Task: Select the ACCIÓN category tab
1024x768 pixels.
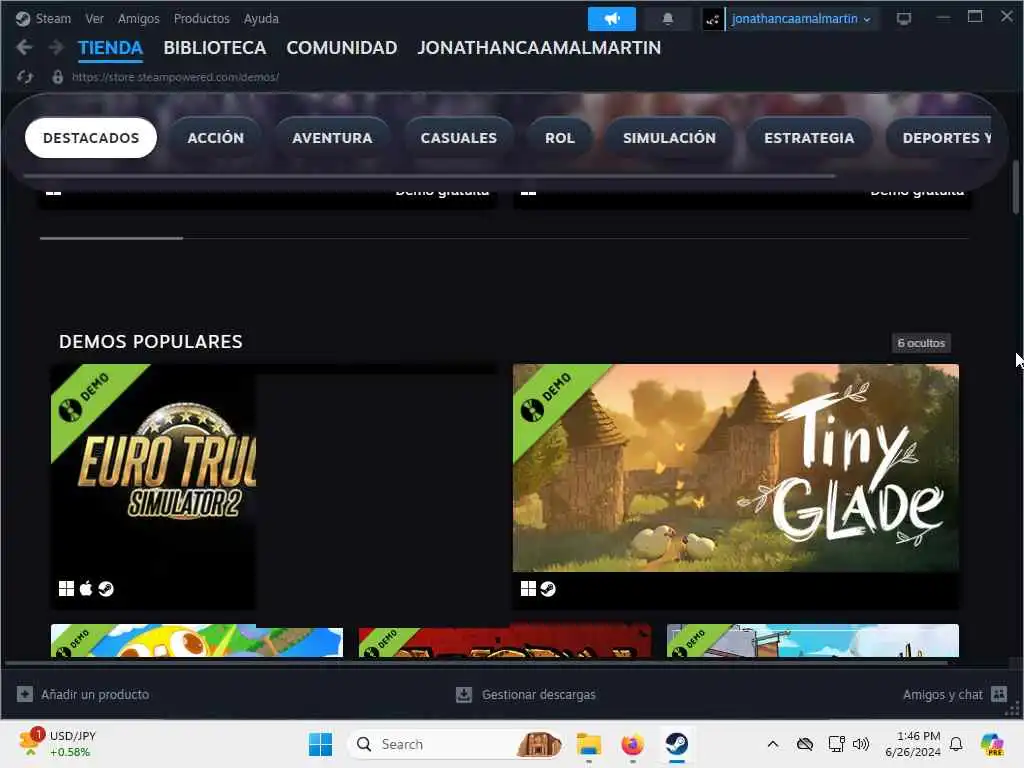Action: 216,138
